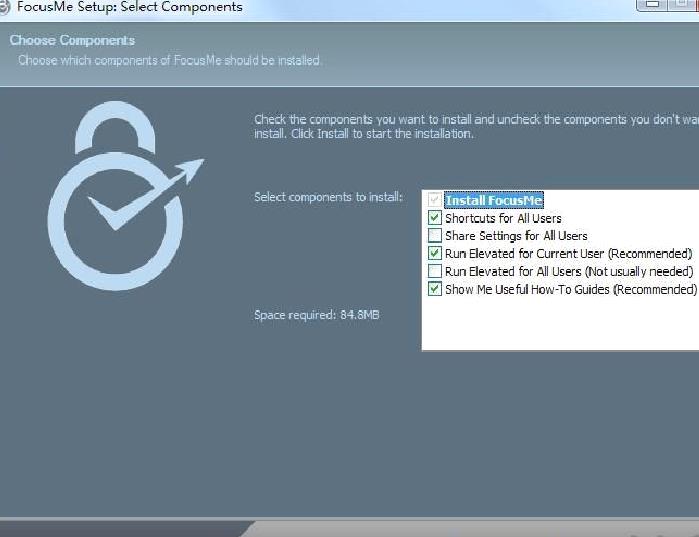
Task: Click Select components to install label
Action: click(328, 197)
